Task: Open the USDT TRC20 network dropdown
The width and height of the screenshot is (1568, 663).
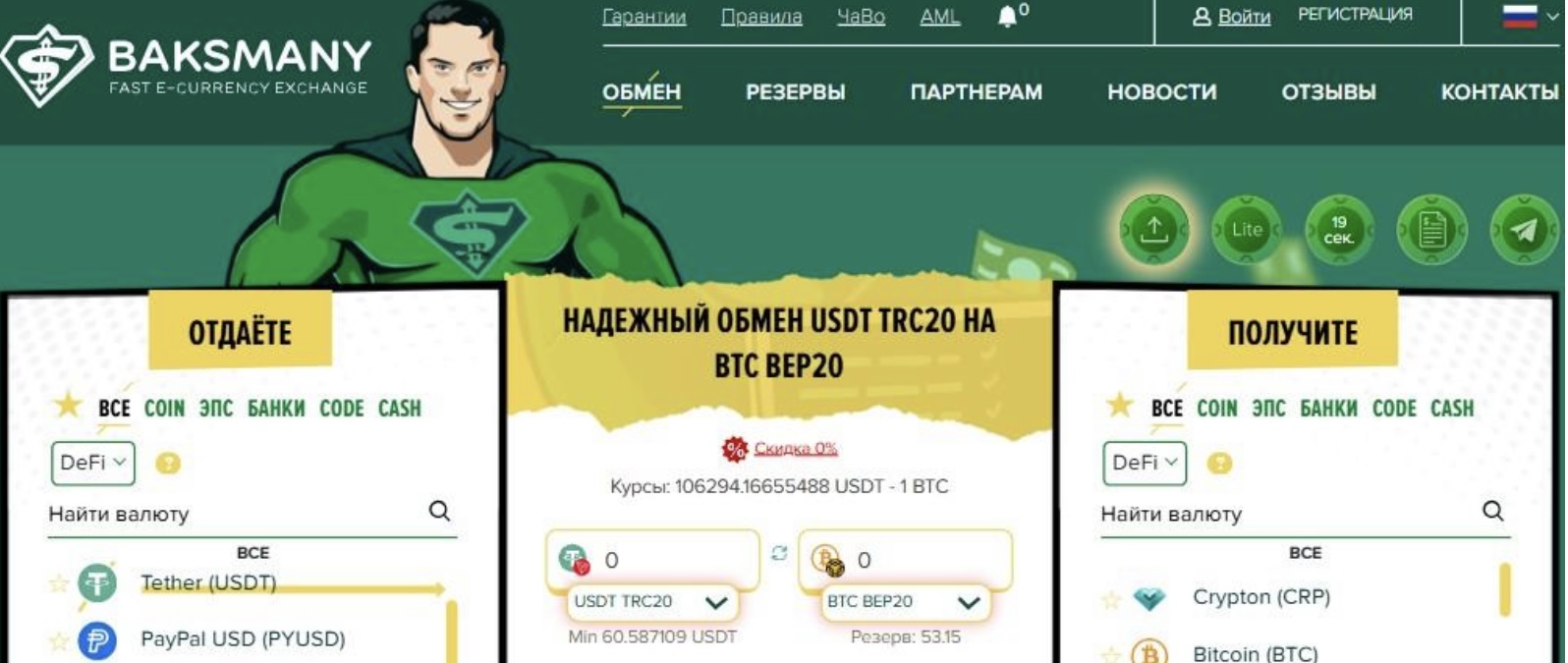Action: [652, 602]
